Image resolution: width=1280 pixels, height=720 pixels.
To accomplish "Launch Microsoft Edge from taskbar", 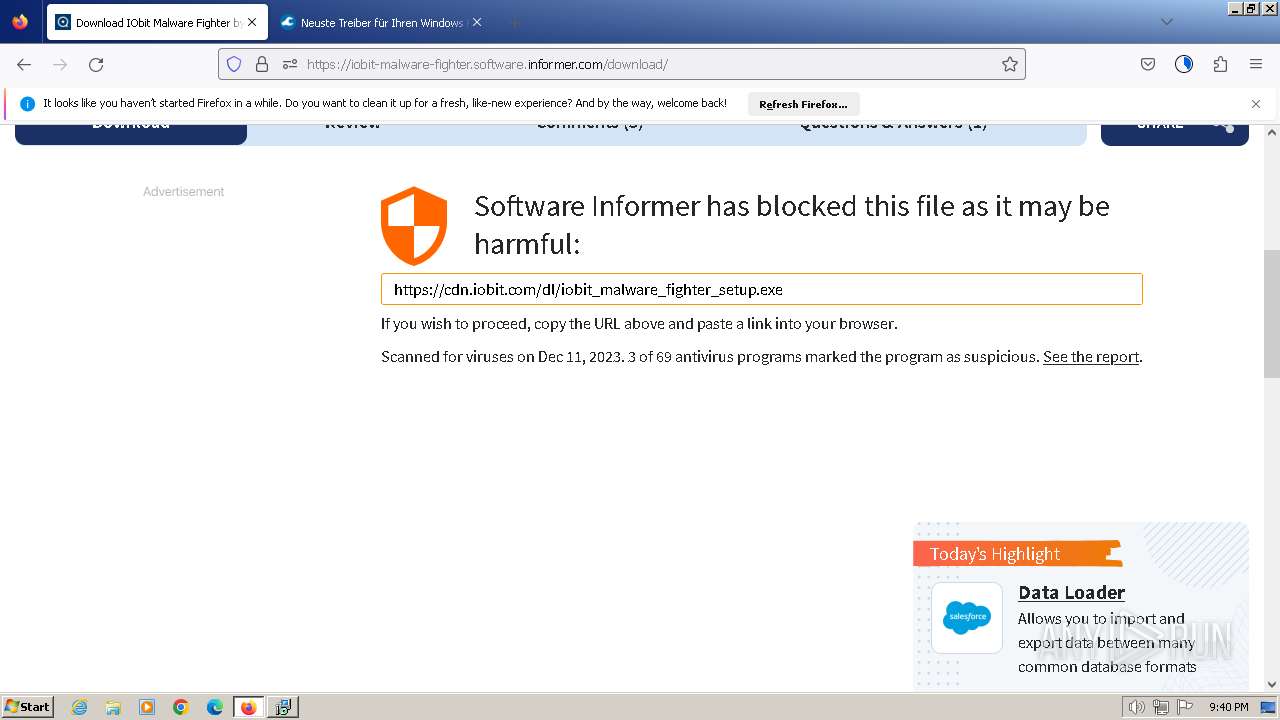I will click(215, 707).
